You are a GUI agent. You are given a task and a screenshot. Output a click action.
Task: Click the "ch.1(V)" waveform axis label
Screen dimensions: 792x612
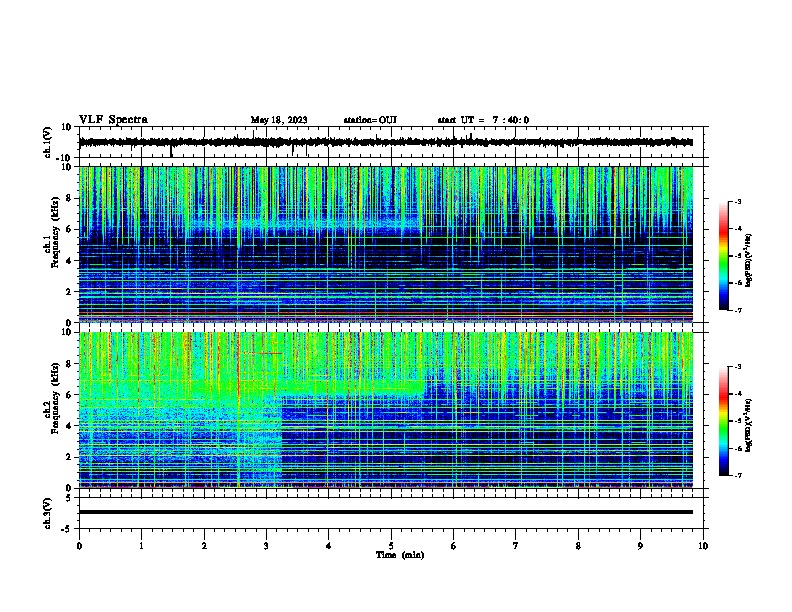click(x=48, y=142)
